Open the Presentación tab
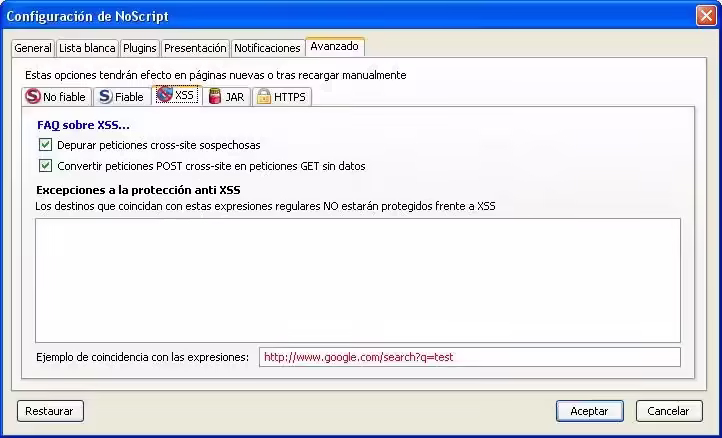722x438 pixels. pyautogui.click(x=195, y=48)
